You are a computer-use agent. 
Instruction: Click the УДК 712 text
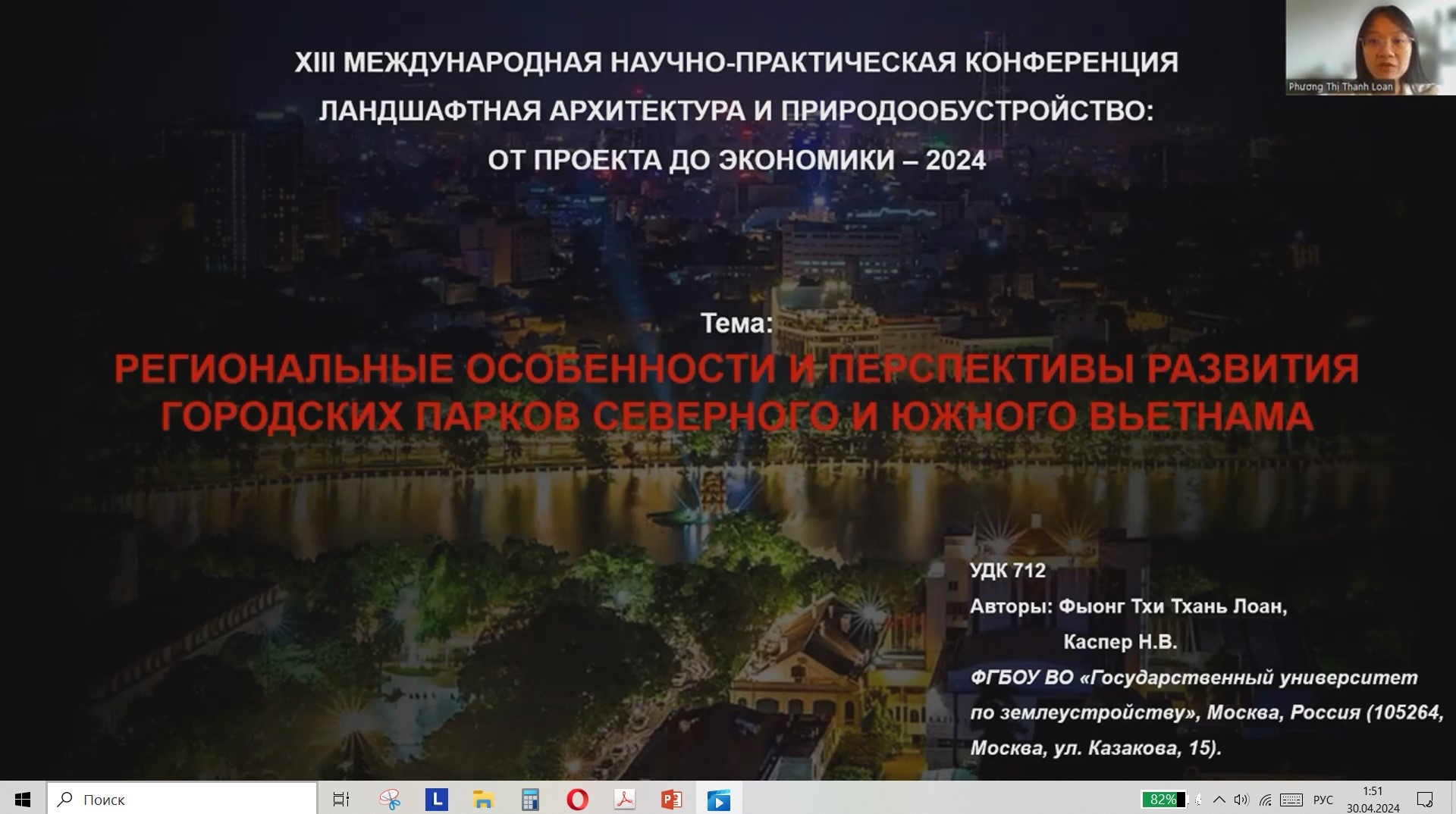tap(1007, 571)
